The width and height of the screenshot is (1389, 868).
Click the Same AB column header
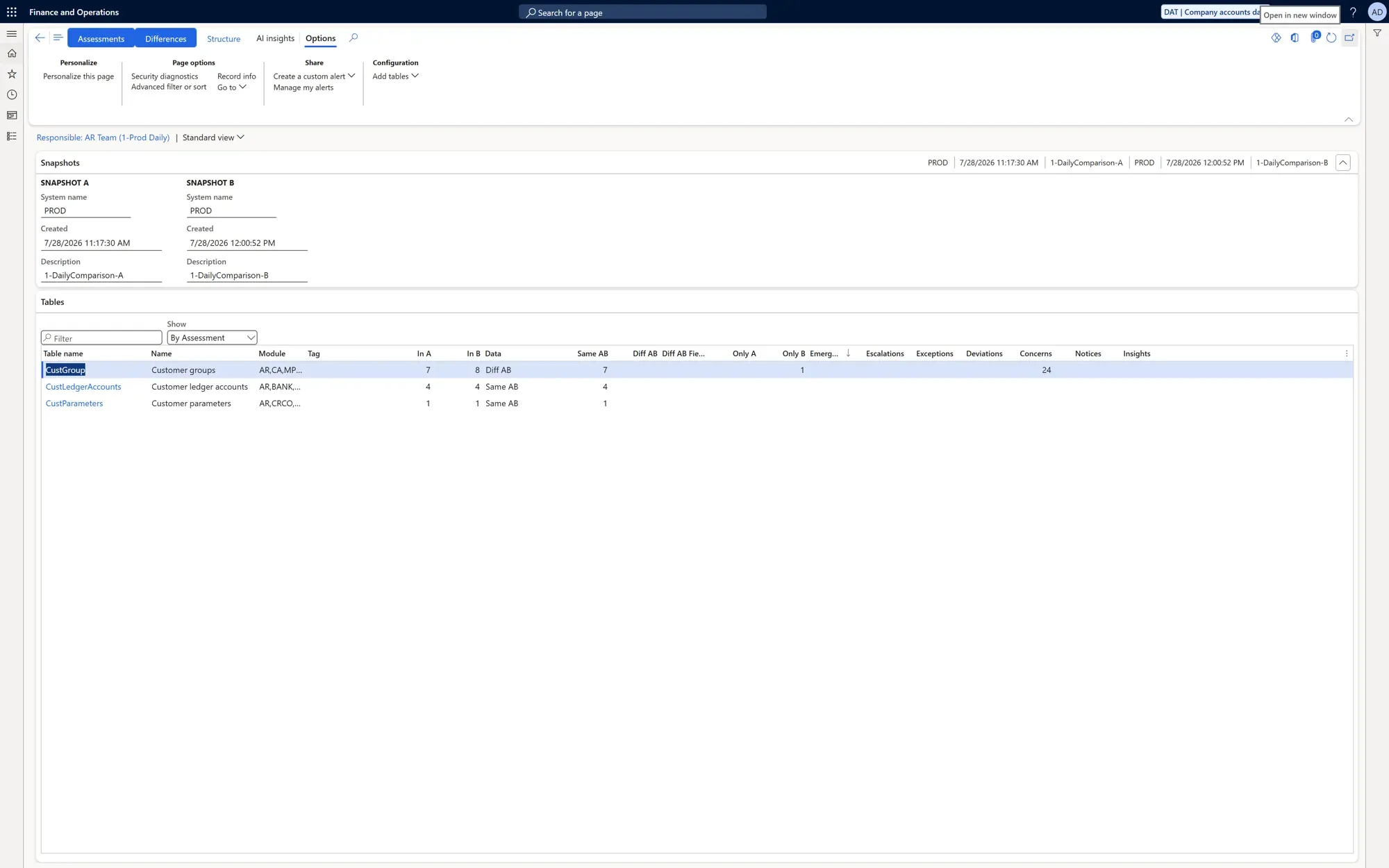tap(592, 353)
